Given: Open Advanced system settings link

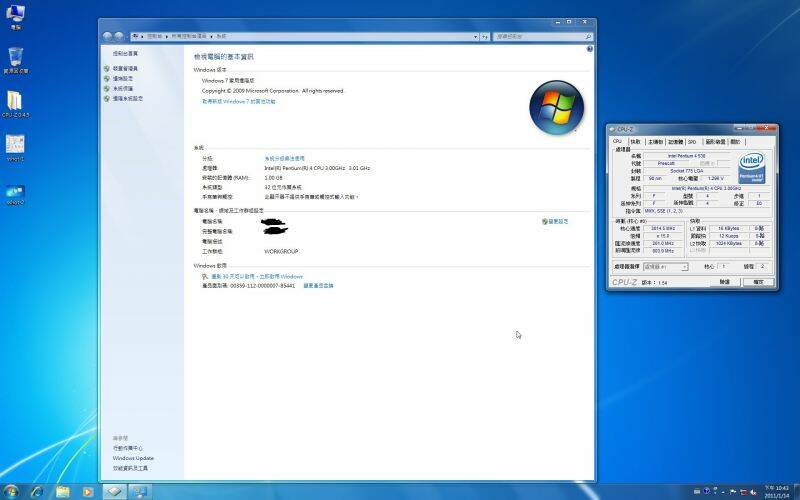Looking at the screenshot, I should coord(128,98).
